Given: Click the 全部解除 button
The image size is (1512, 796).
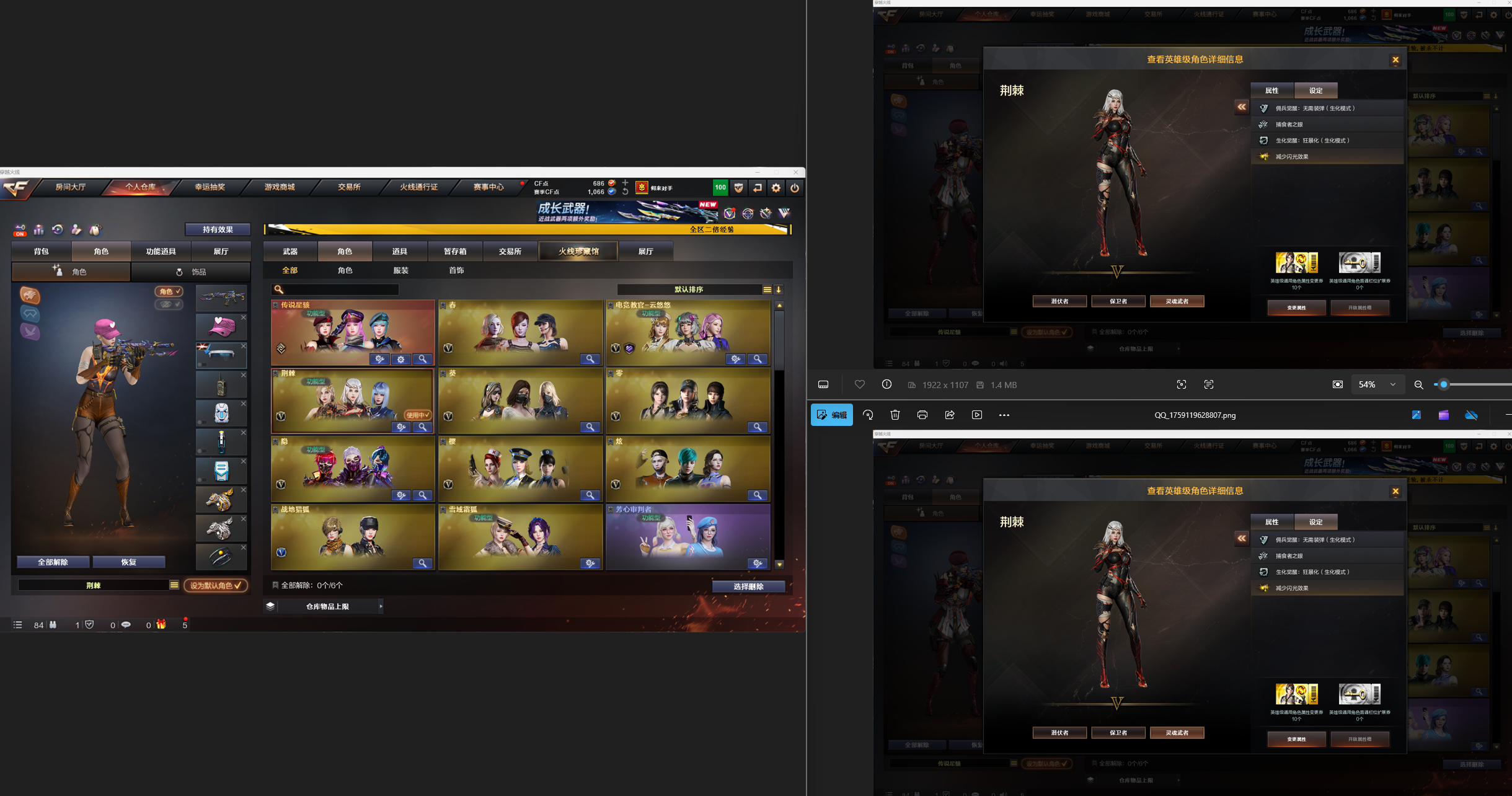Looking at the screenshot, I should (x=53, y=562).
